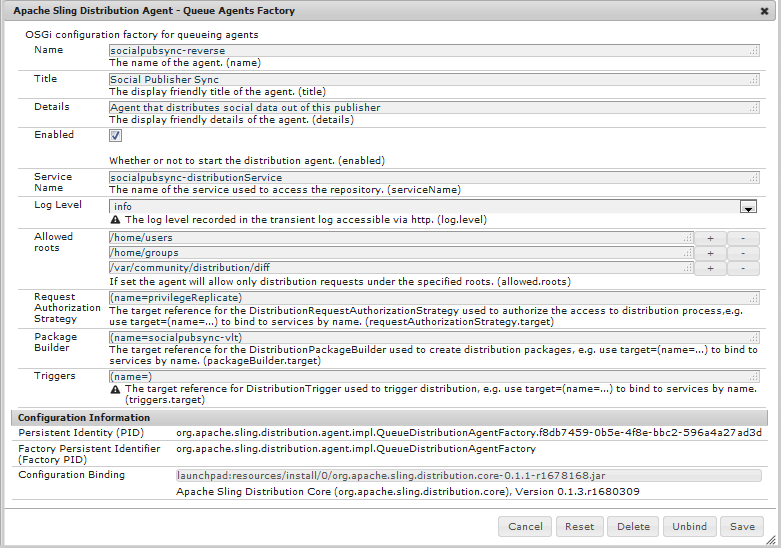
Task: Add row after /home/groups allowed root
Action: pyautogui.click(x=710, y=254)
